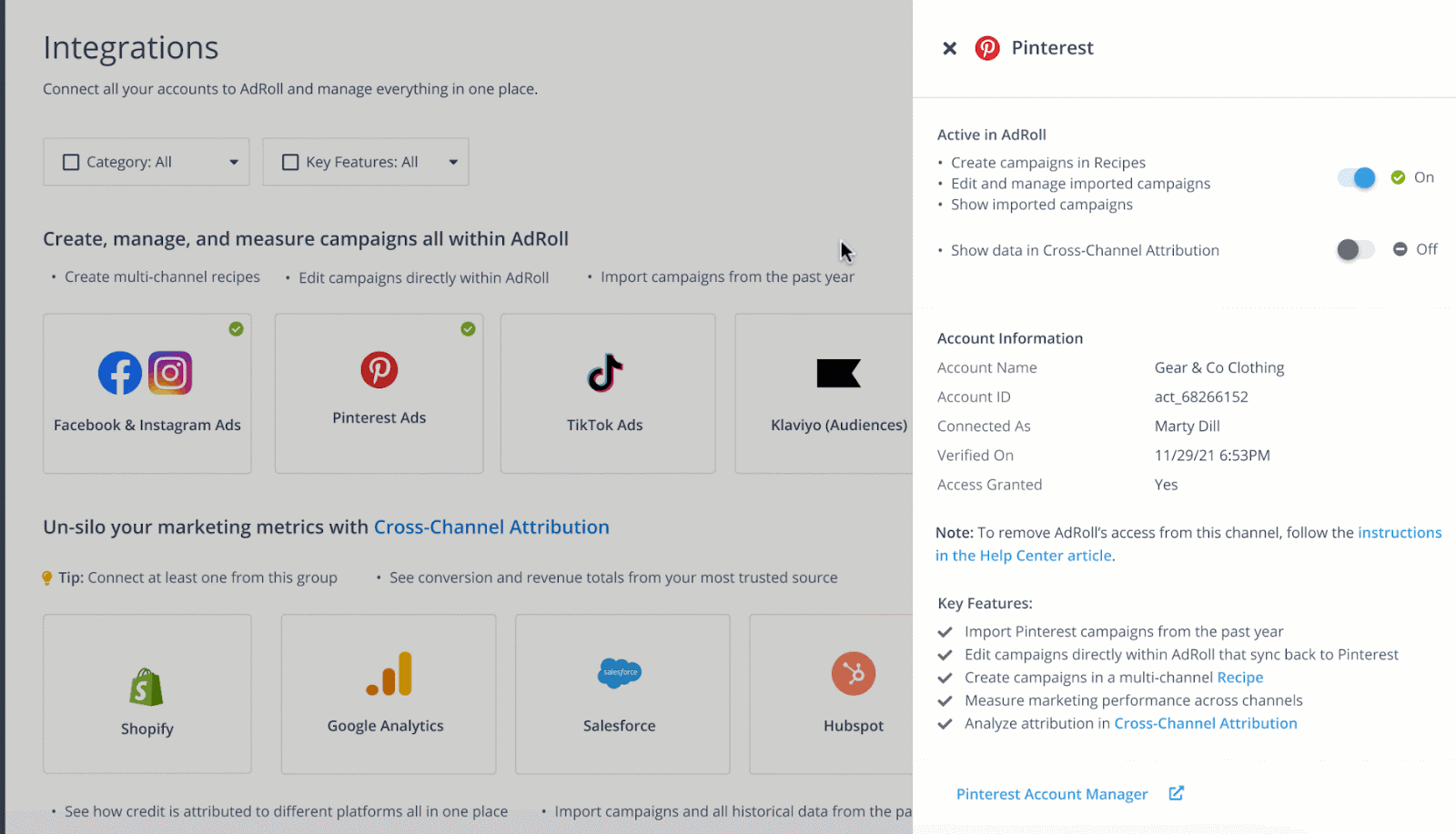The image size is (1456, 834).
Task: Open the Cross-Channel Attribution heading link
Action: coord(491,528)
